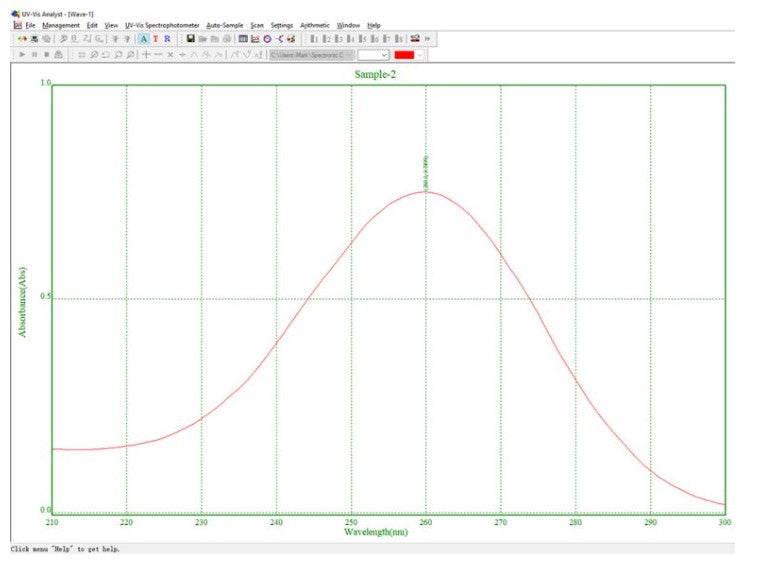Open the Window menu
Screen dimensions: 778x563
[x=348, y=25]
